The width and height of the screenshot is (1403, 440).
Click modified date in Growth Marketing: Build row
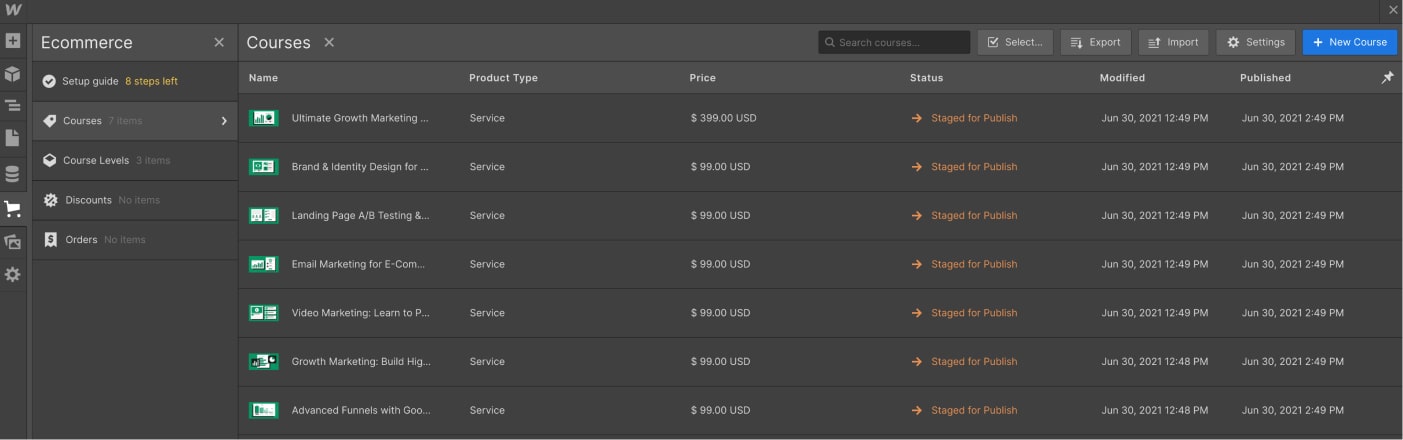point(1155,362)
